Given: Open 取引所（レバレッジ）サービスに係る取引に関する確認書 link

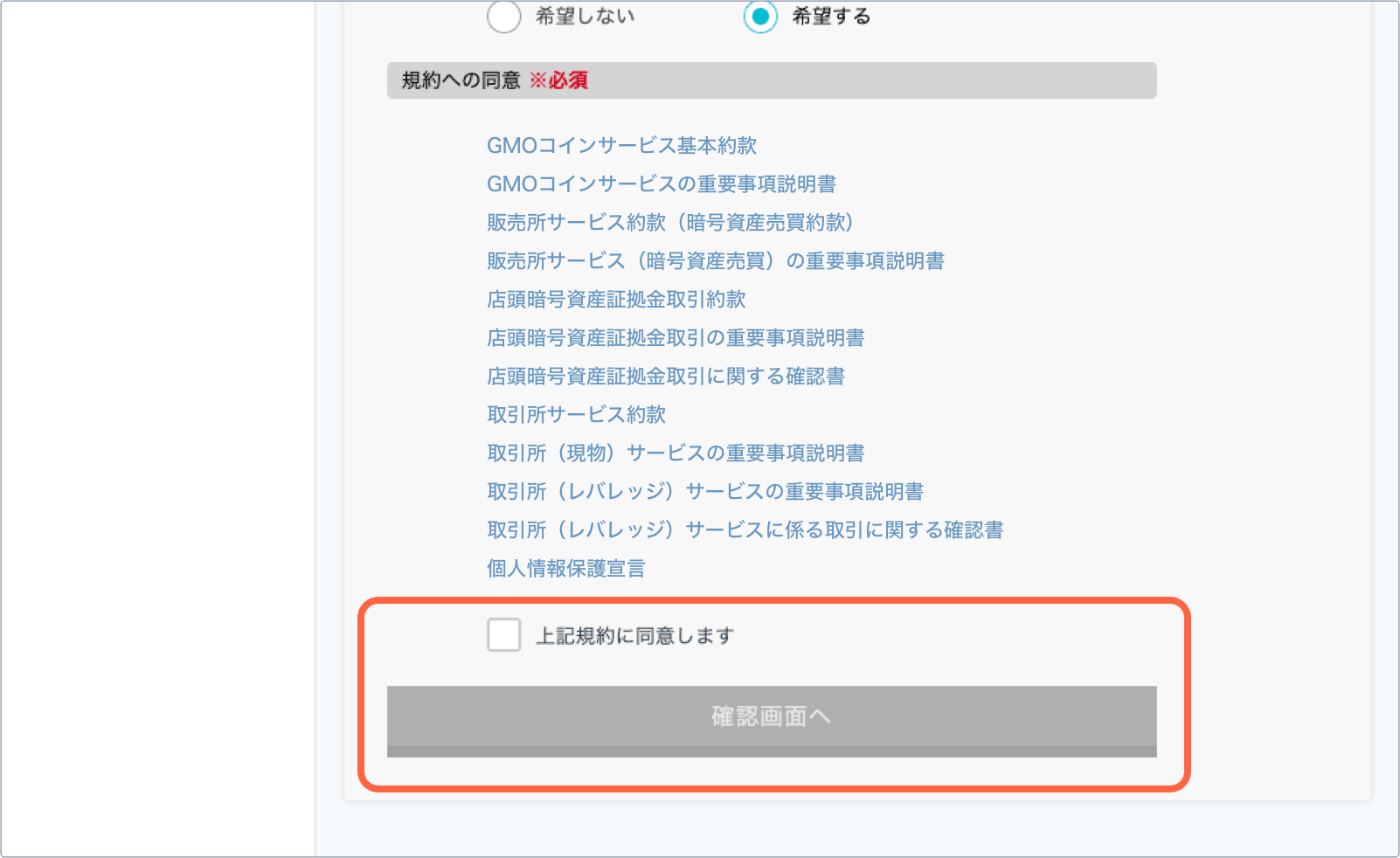Looking at the screenshot, I should tap(745, 529).
